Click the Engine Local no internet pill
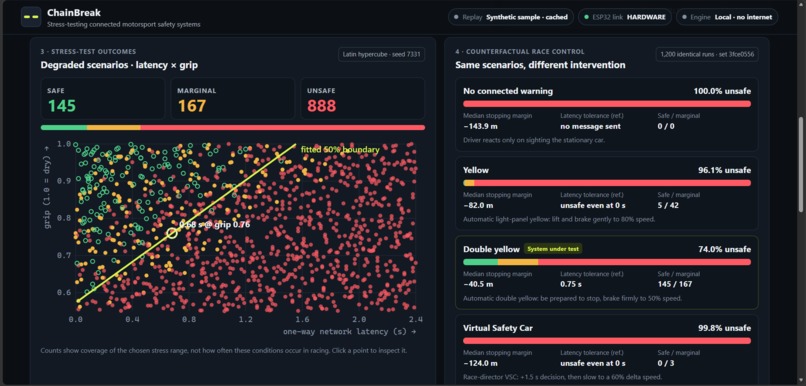Image resolution: width=806 pixels, height=386 pixels. [x=727, y=17]
